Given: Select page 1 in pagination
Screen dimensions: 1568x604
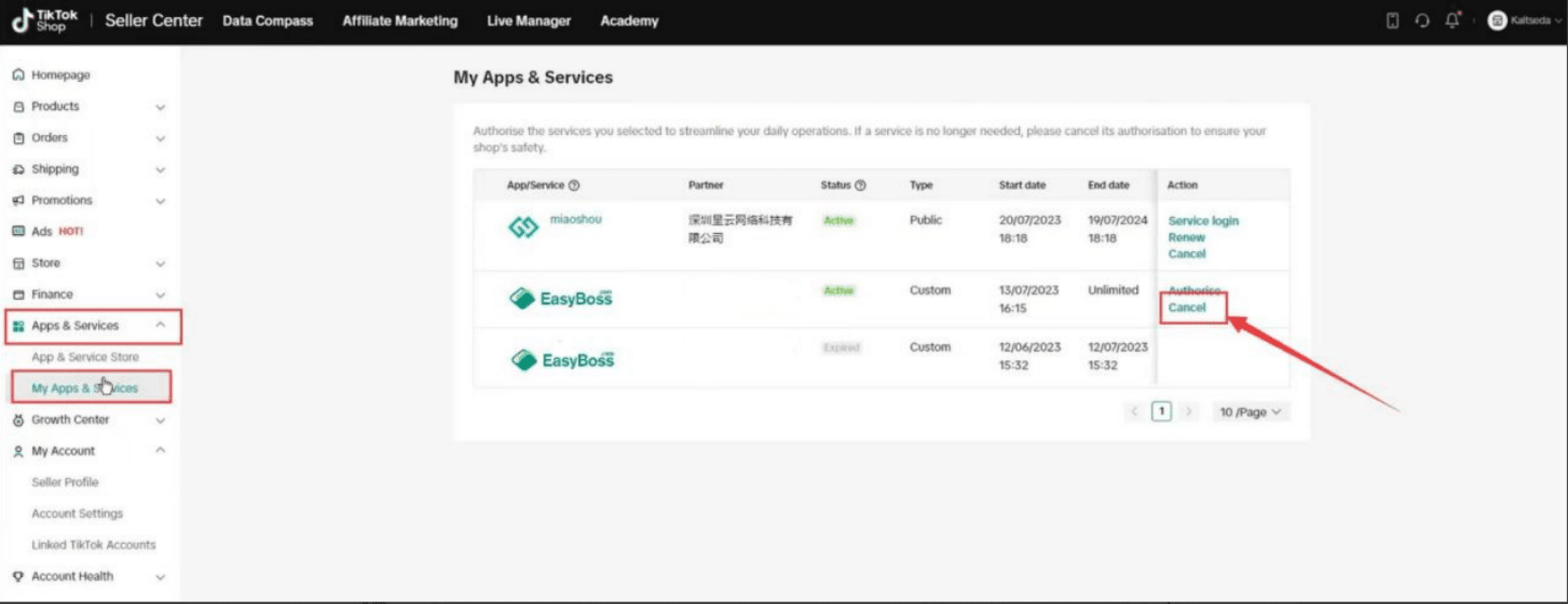Looking at the screenshot, I should click(1161, 411).
